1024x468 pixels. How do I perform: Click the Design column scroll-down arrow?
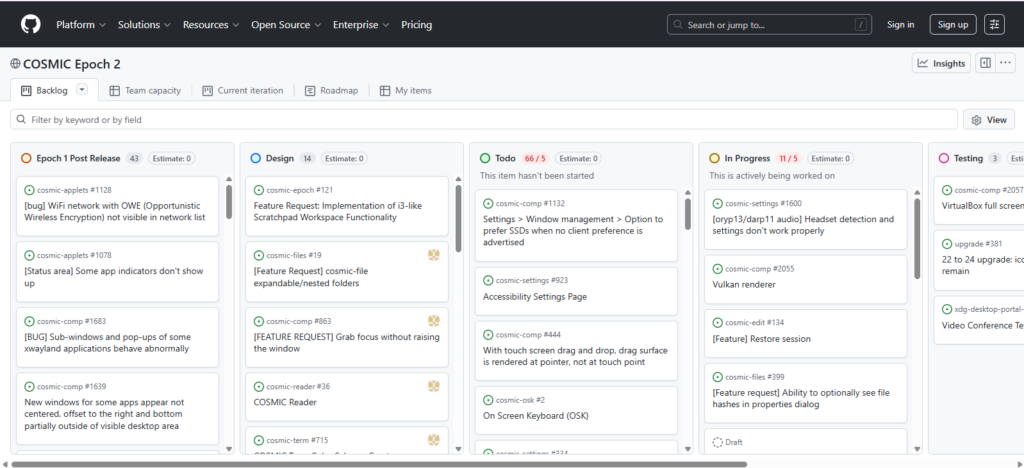tap(458, 449)
